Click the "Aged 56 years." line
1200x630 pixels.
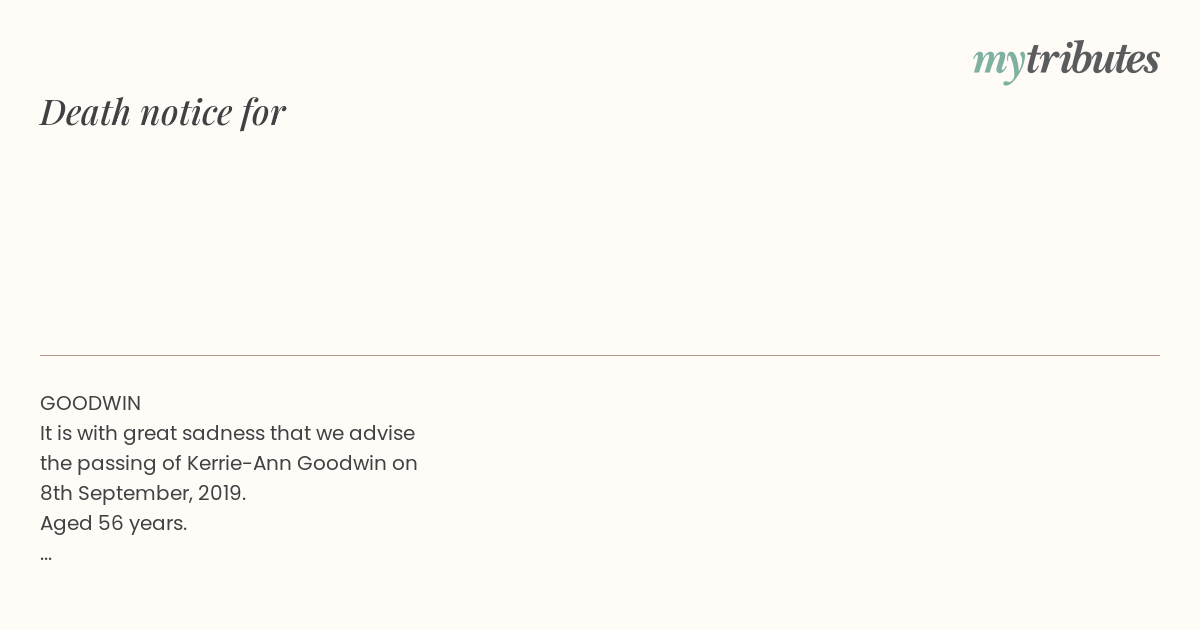(x=113, y=523)
